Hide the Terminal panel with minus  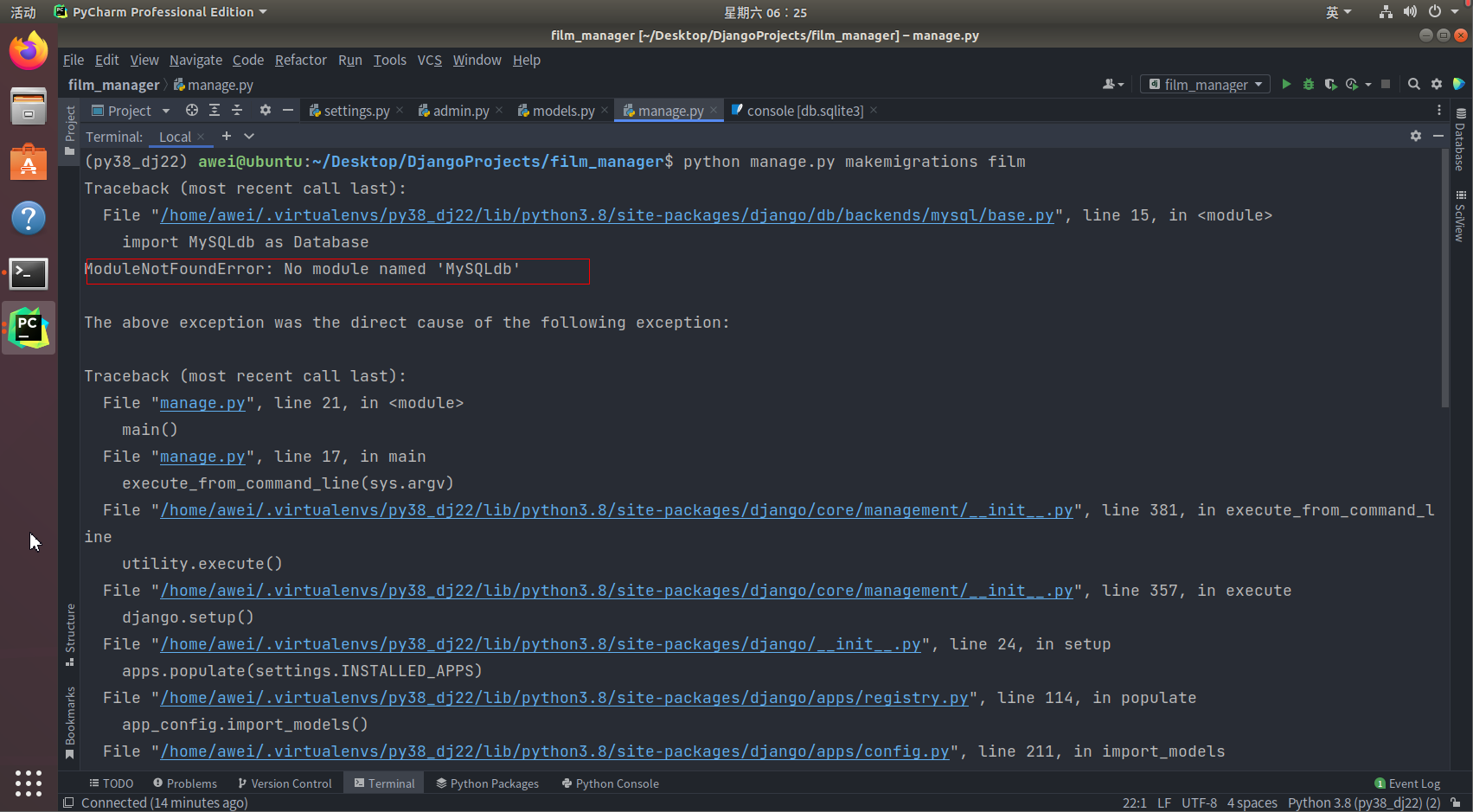coord(1438,136)
